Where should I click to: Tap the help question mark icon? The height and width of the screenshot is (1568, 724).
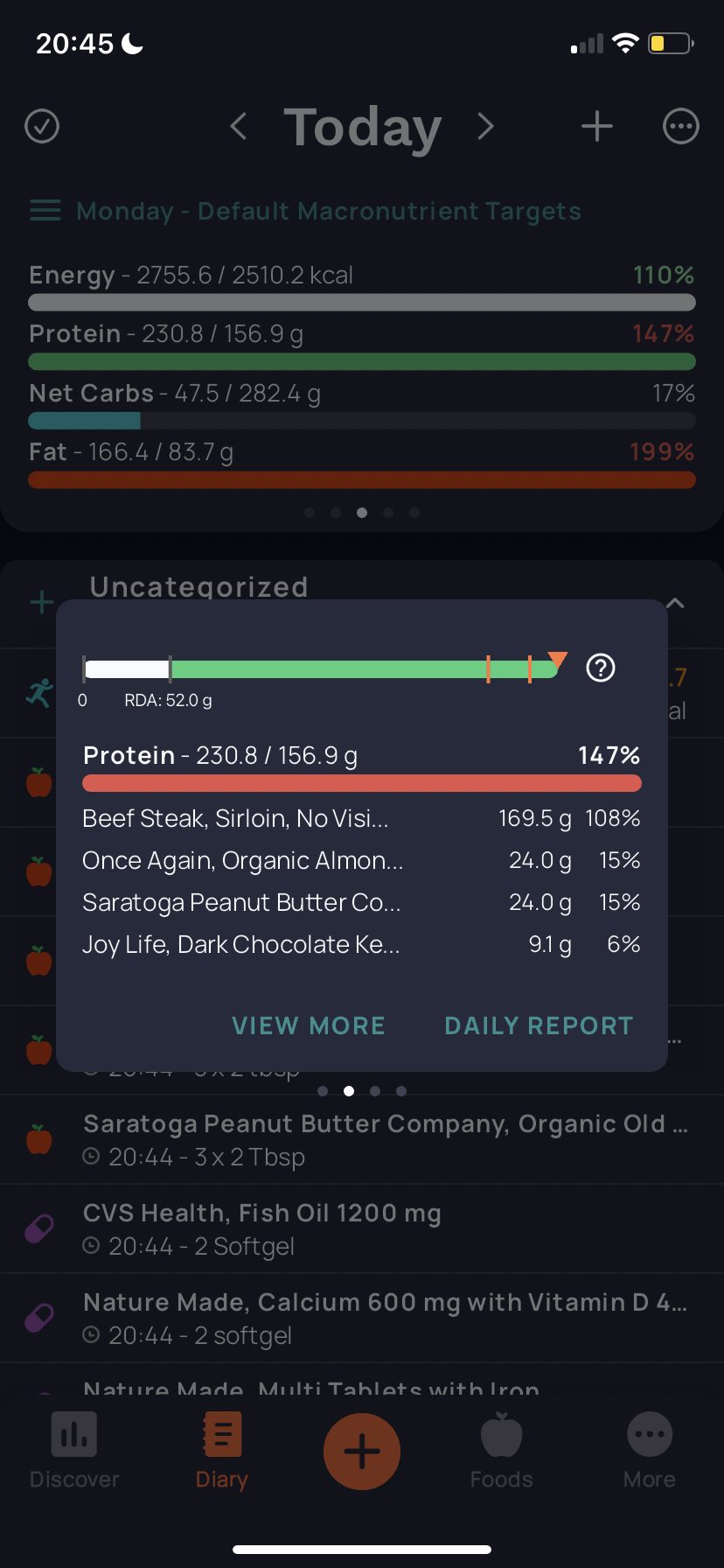(x=601, y=668)
